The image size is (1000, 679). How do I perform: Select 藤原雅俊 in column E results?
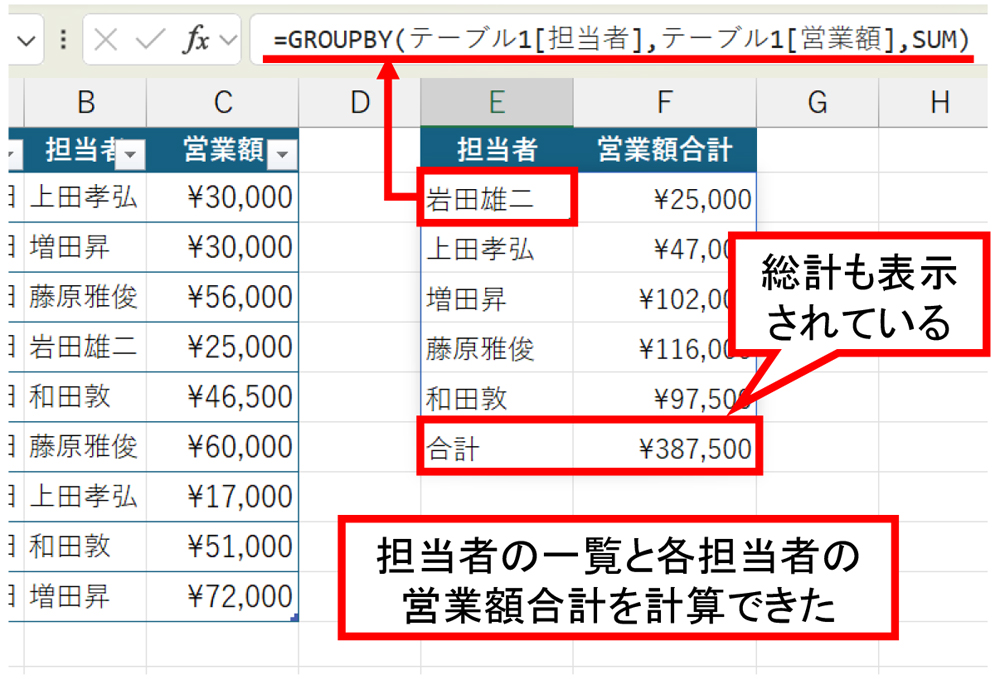497,347
